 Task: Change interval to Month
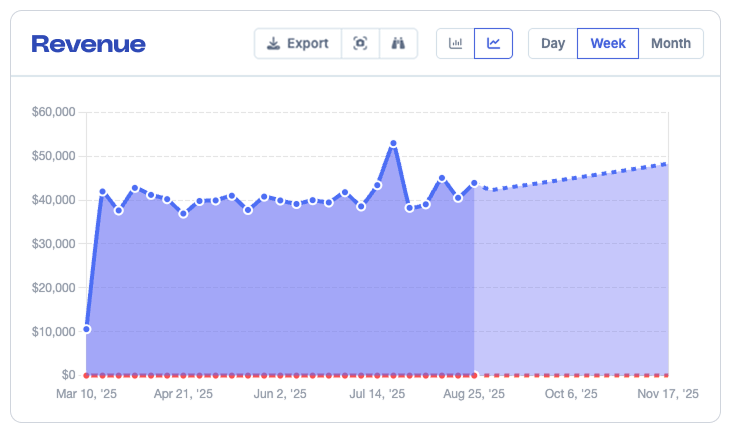[x=670, y=44]
